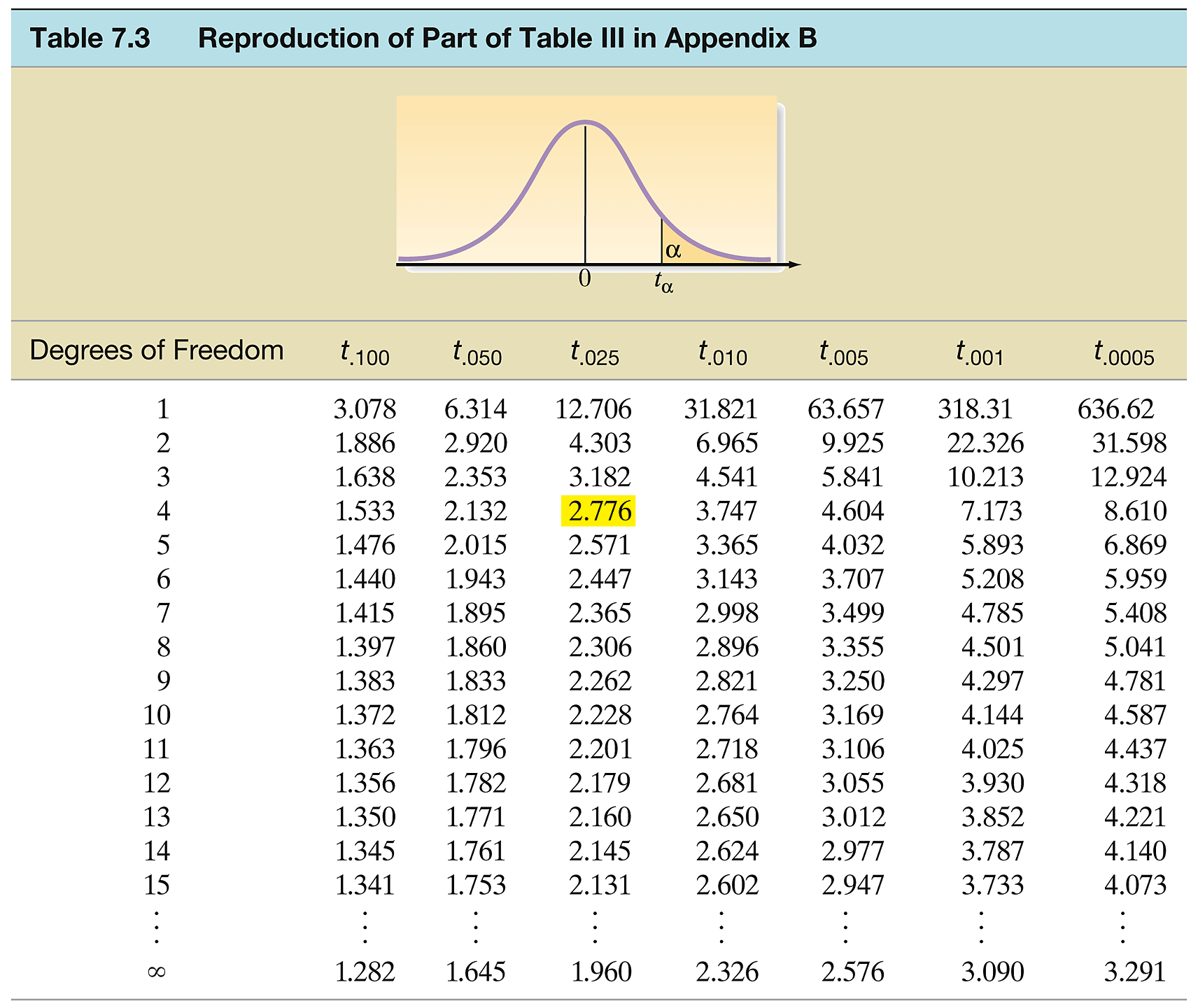This screenshot has width=1198, height=1008.
Task: Select the t.010 column header
Action: tap(722, 352)
